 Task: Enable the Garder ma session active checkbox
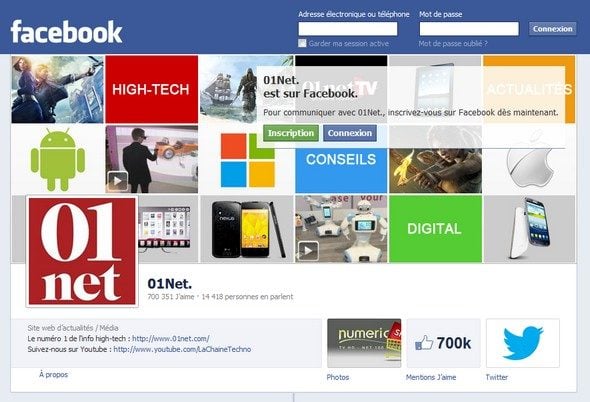point(302,43)
